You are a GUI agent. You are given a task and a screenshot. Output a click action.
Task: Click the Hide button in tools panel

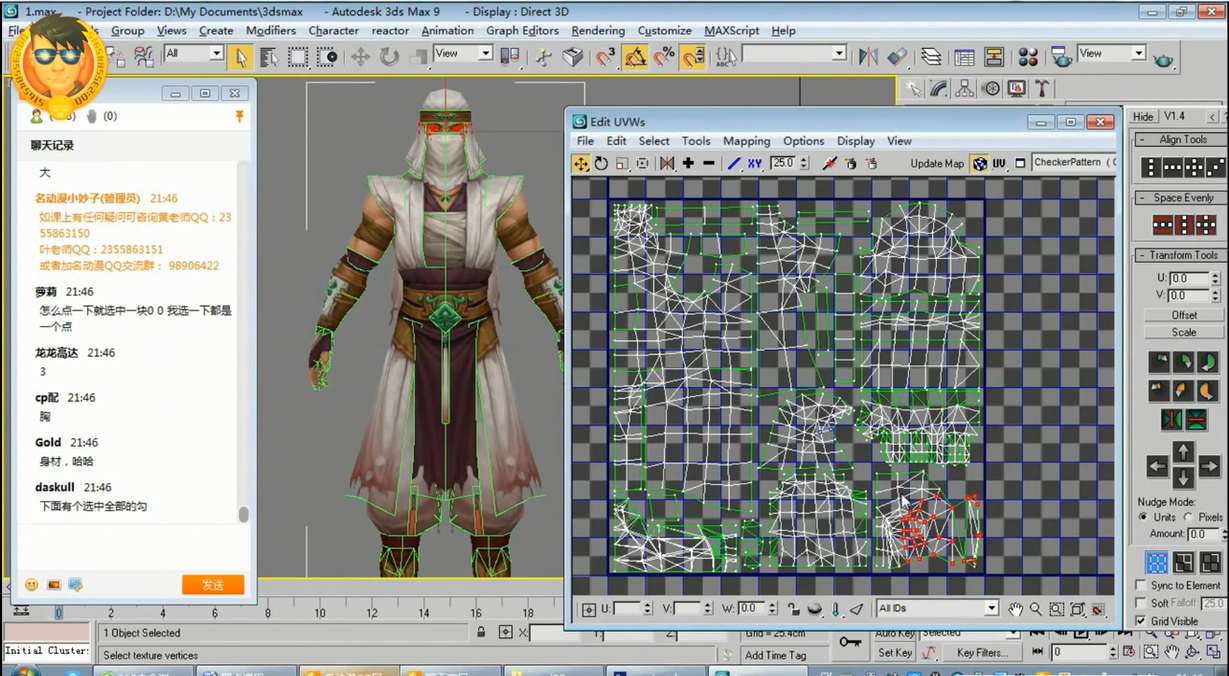pyautogui.click(x=1143, y=117)
